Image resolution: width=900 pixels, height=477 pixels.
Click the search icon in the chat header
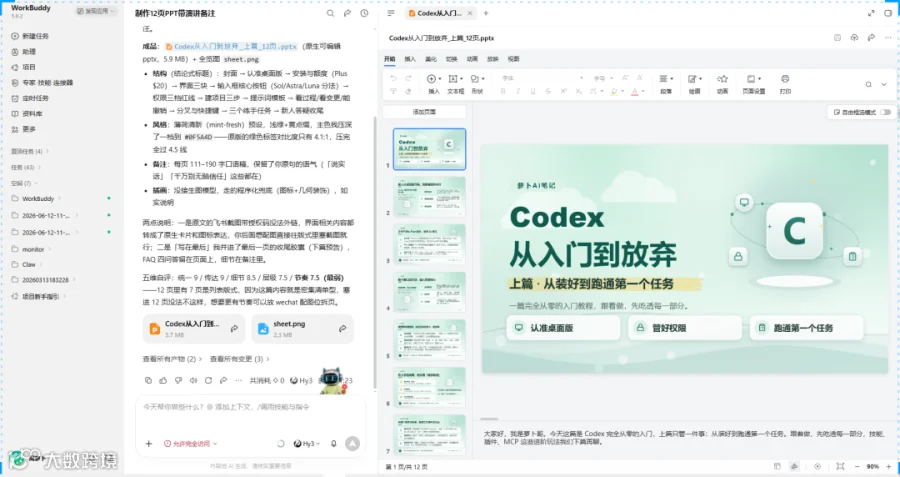[330, 13]
